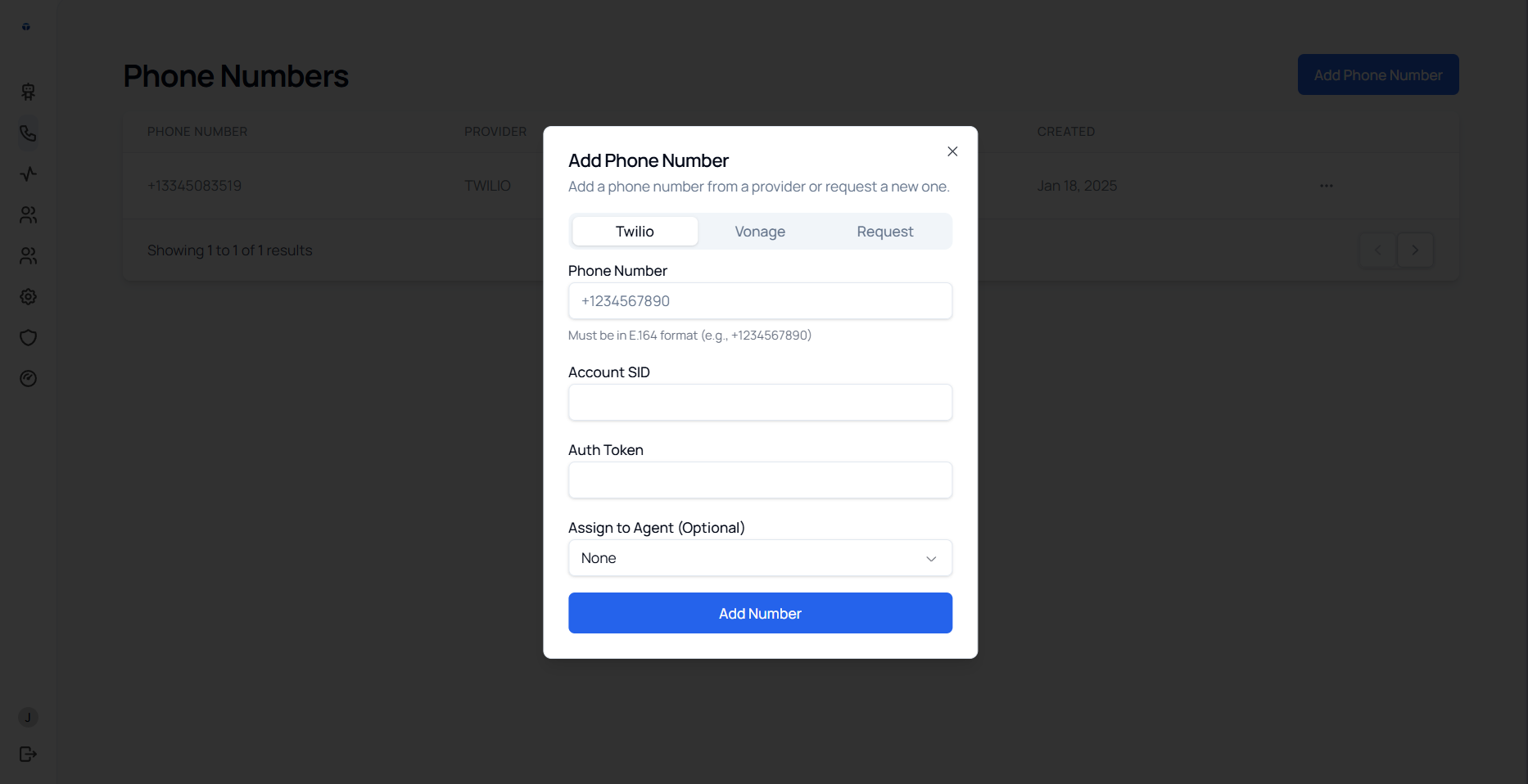Switch to the Vonage tab
Screen dimensions: 1528x784
[x=760, y=232]
